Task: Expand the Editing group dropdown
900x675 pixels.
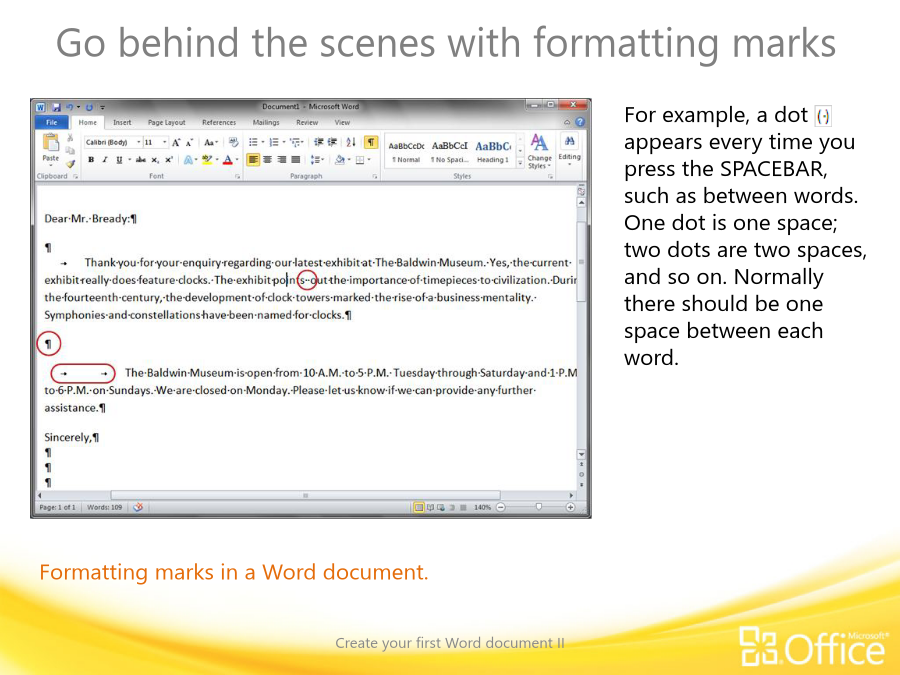Action: [x=569, y=150]
